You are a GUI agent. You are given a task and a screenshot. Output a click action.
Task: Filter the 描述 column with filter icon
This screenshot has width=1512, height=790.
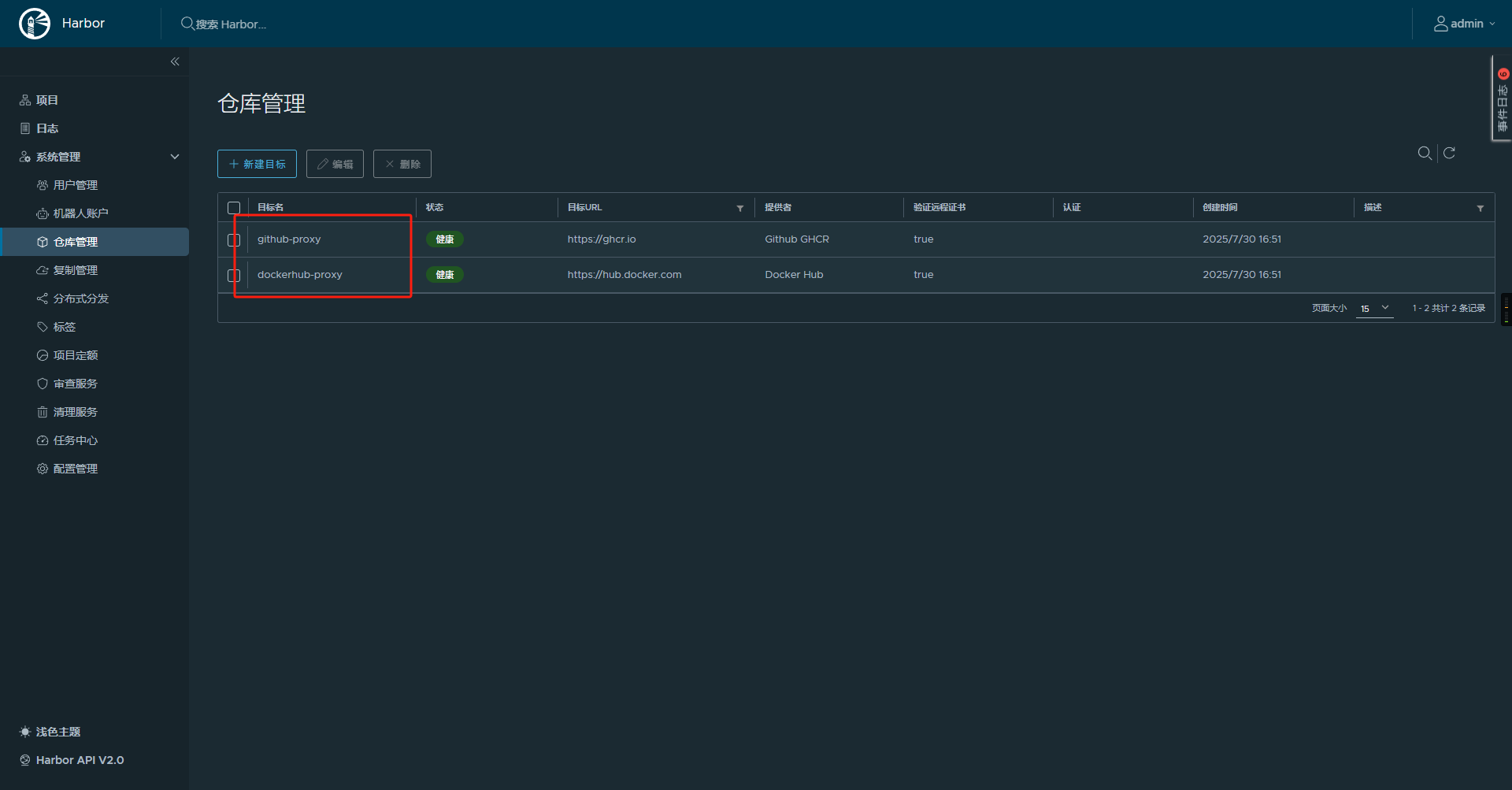click(x=1480, y=208)
